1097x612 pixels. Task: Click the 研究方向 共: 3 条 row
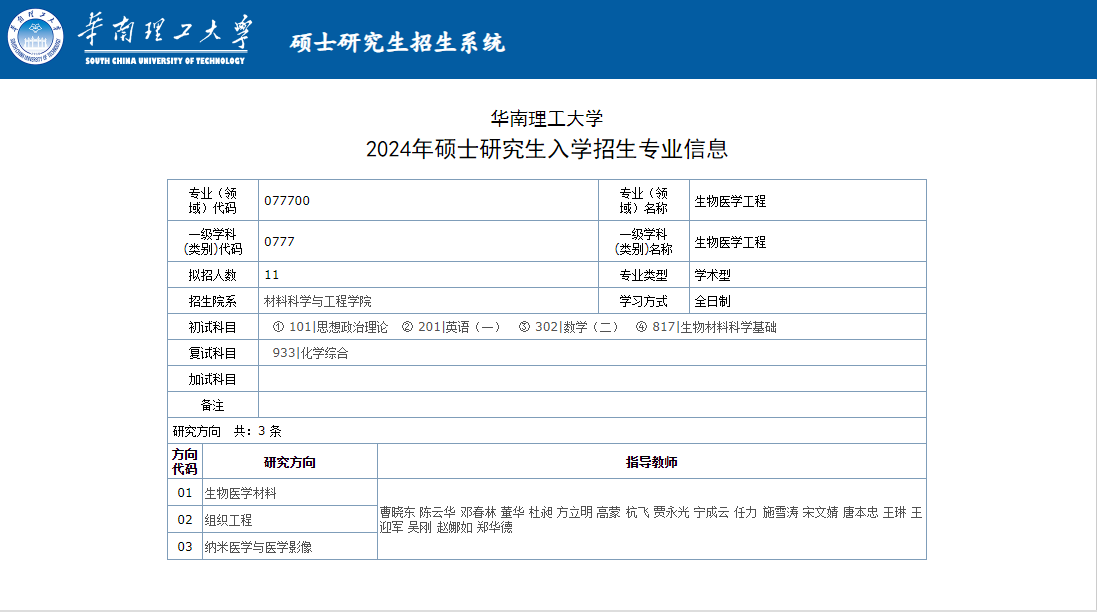click(546, 431)
